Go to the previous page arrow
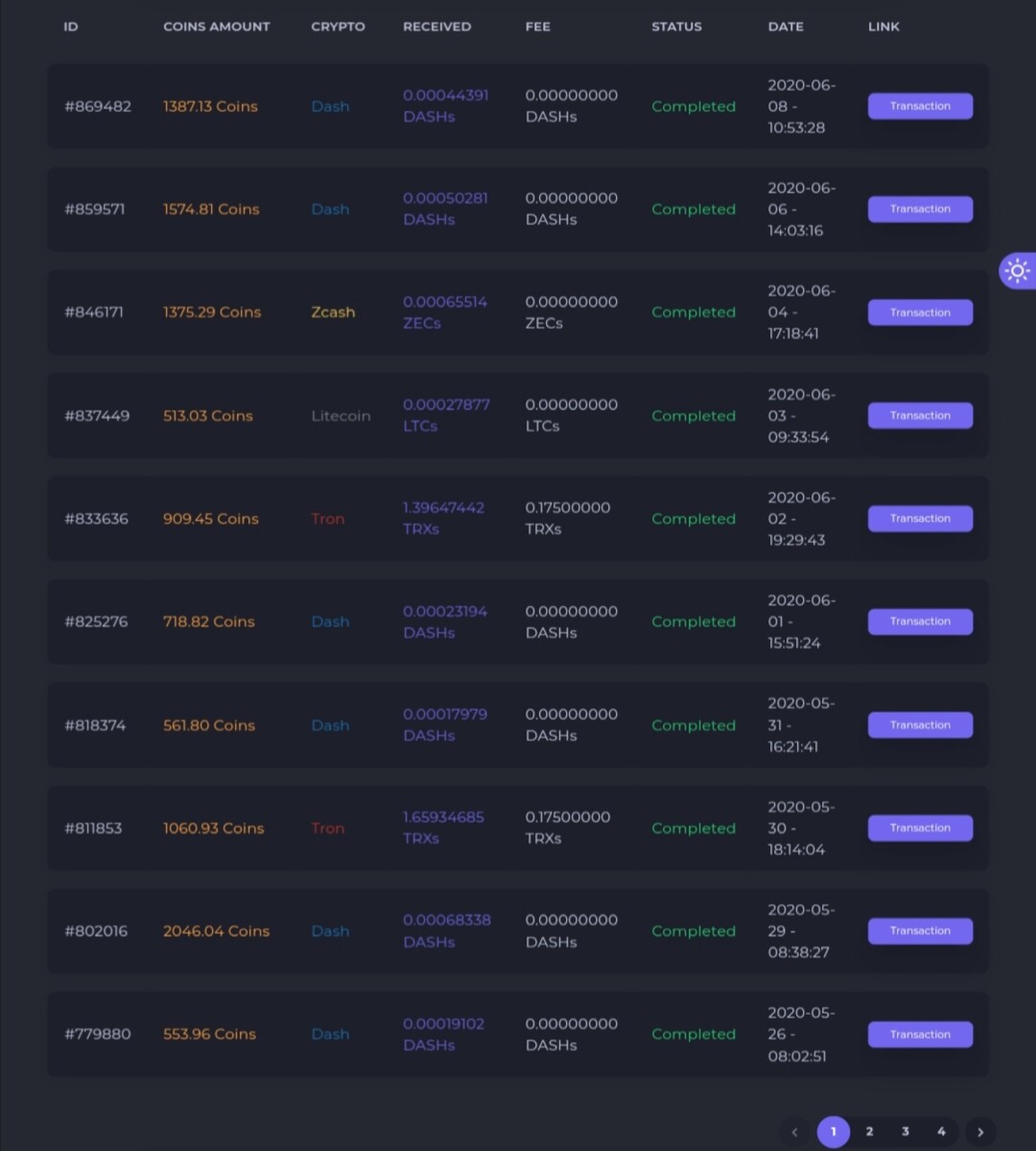 (794, 1132)
